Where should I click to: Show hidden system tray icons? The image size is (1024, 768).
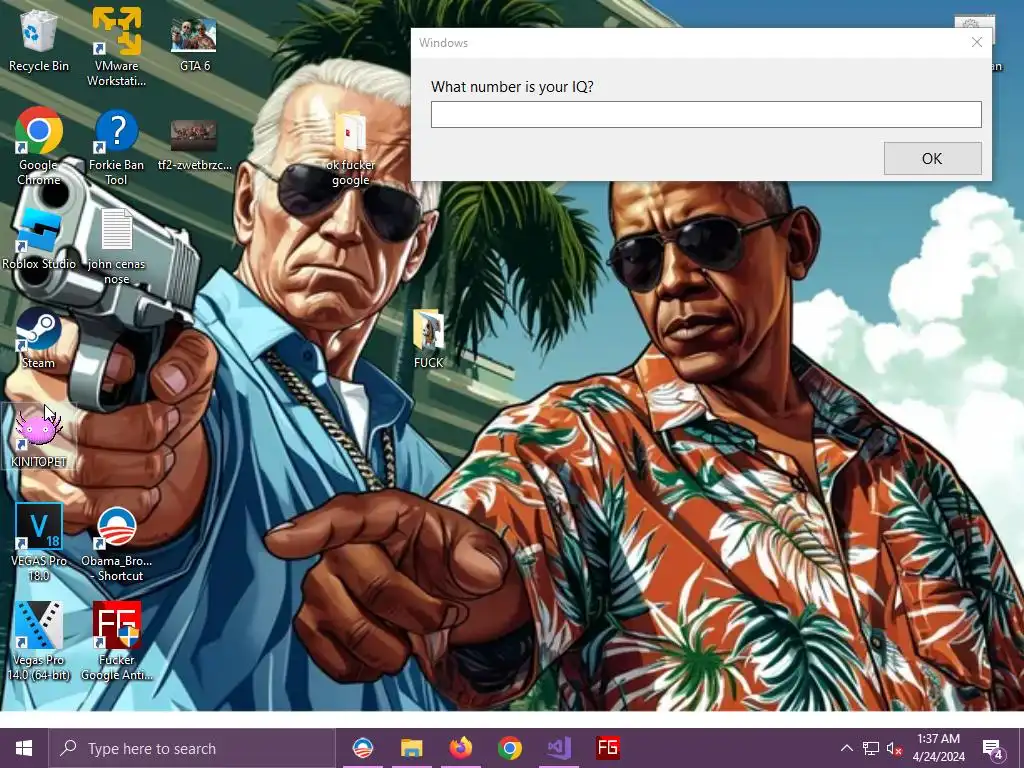point(846,748)
